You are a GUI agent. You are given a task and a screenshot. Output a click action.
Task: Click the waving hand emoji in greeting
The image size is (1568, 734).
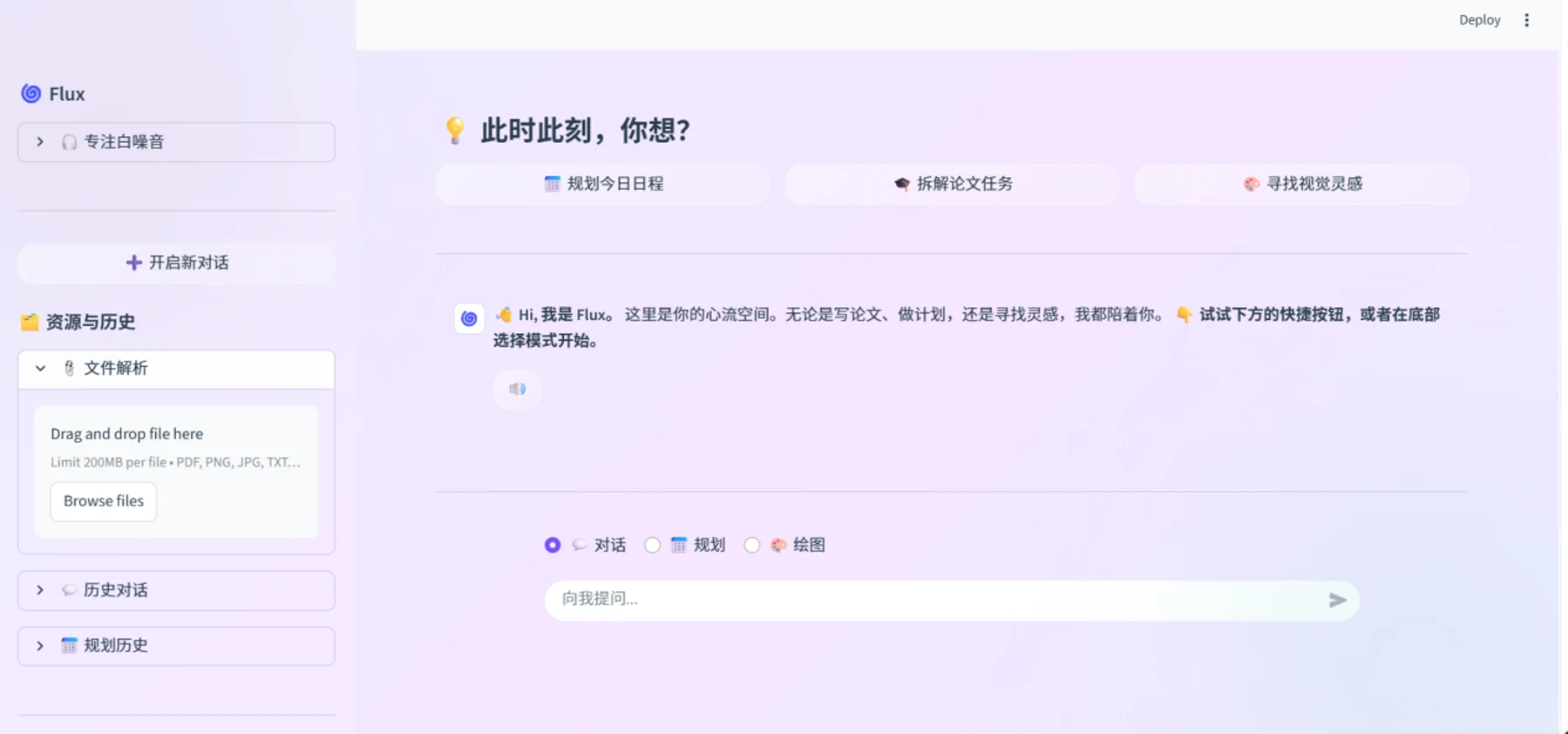click(x=504, y=315)
